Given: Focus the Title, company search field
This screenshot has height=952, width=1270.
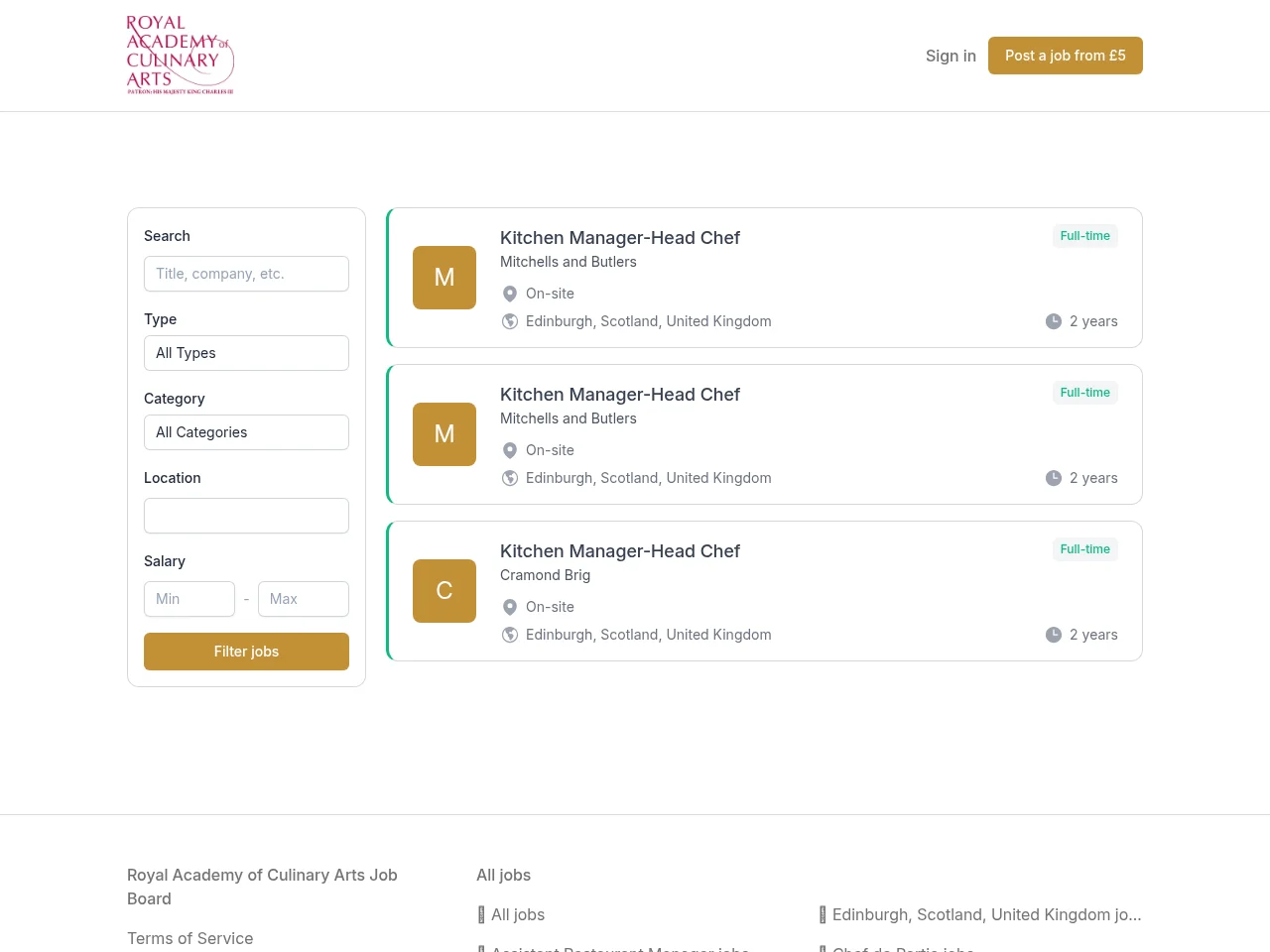Looking at the screenshot, I should point(246,274).
